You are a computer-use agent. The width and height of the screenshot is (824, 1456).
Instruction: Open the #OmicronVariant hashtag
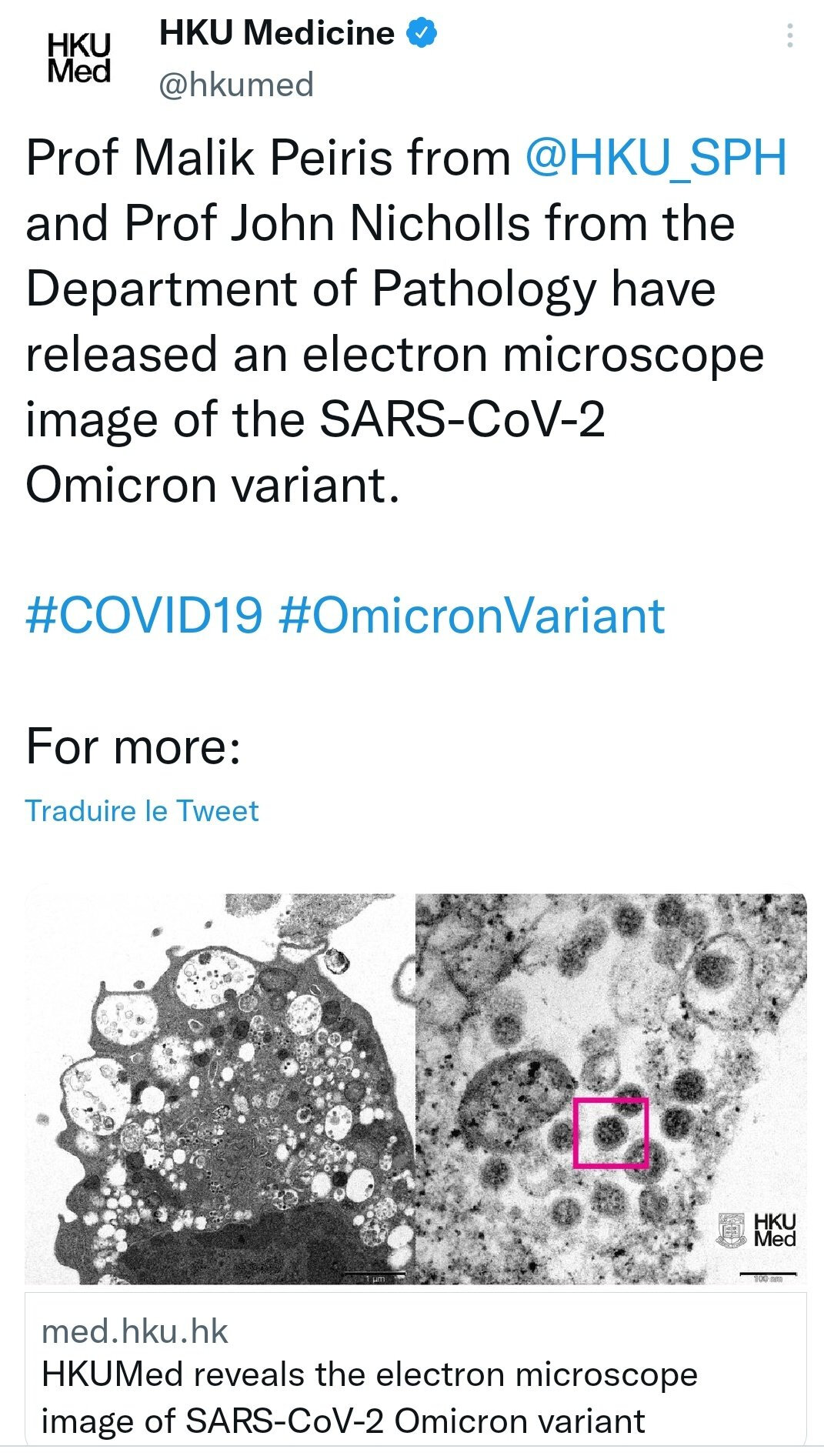[x=472, y=616]
